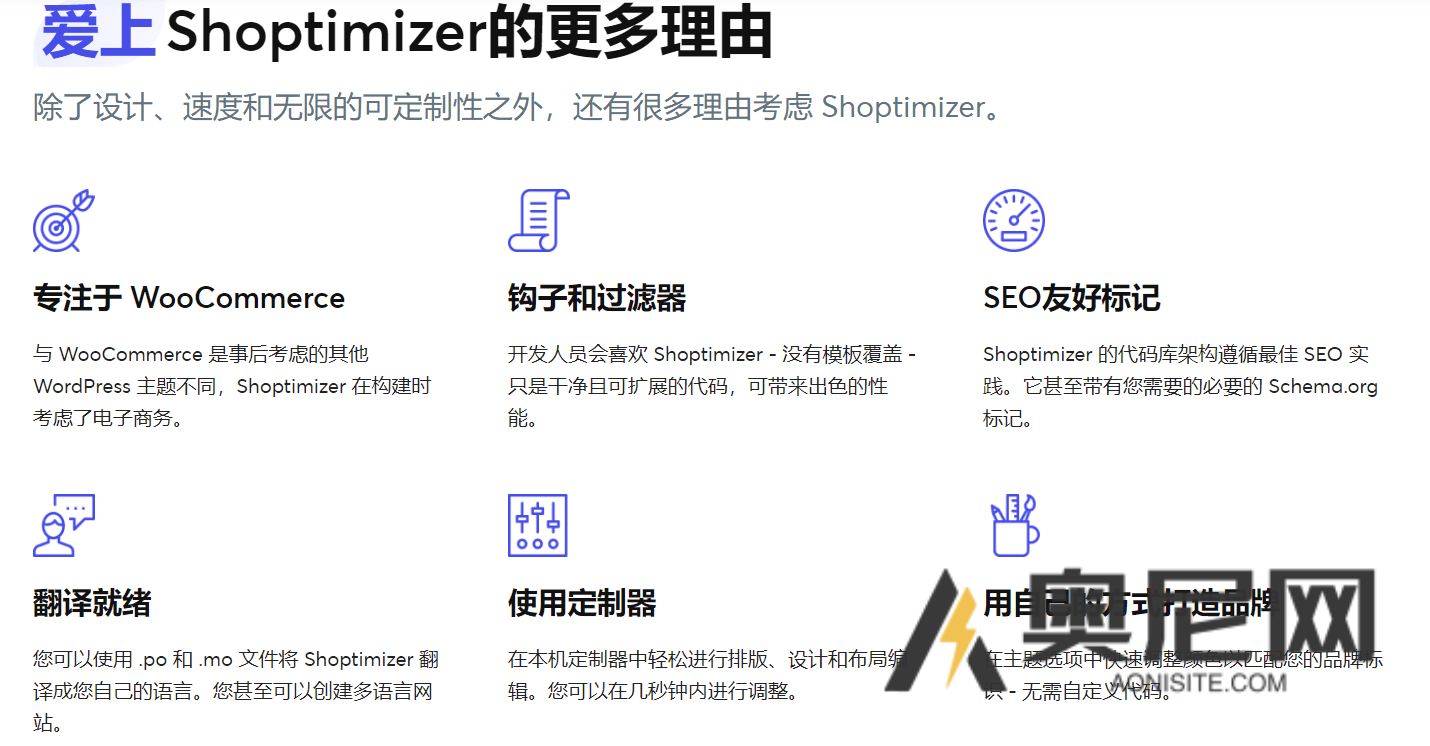Click the target icon above 专注于 WooCommerce
1430x746 pixels.
pos(64,220)
